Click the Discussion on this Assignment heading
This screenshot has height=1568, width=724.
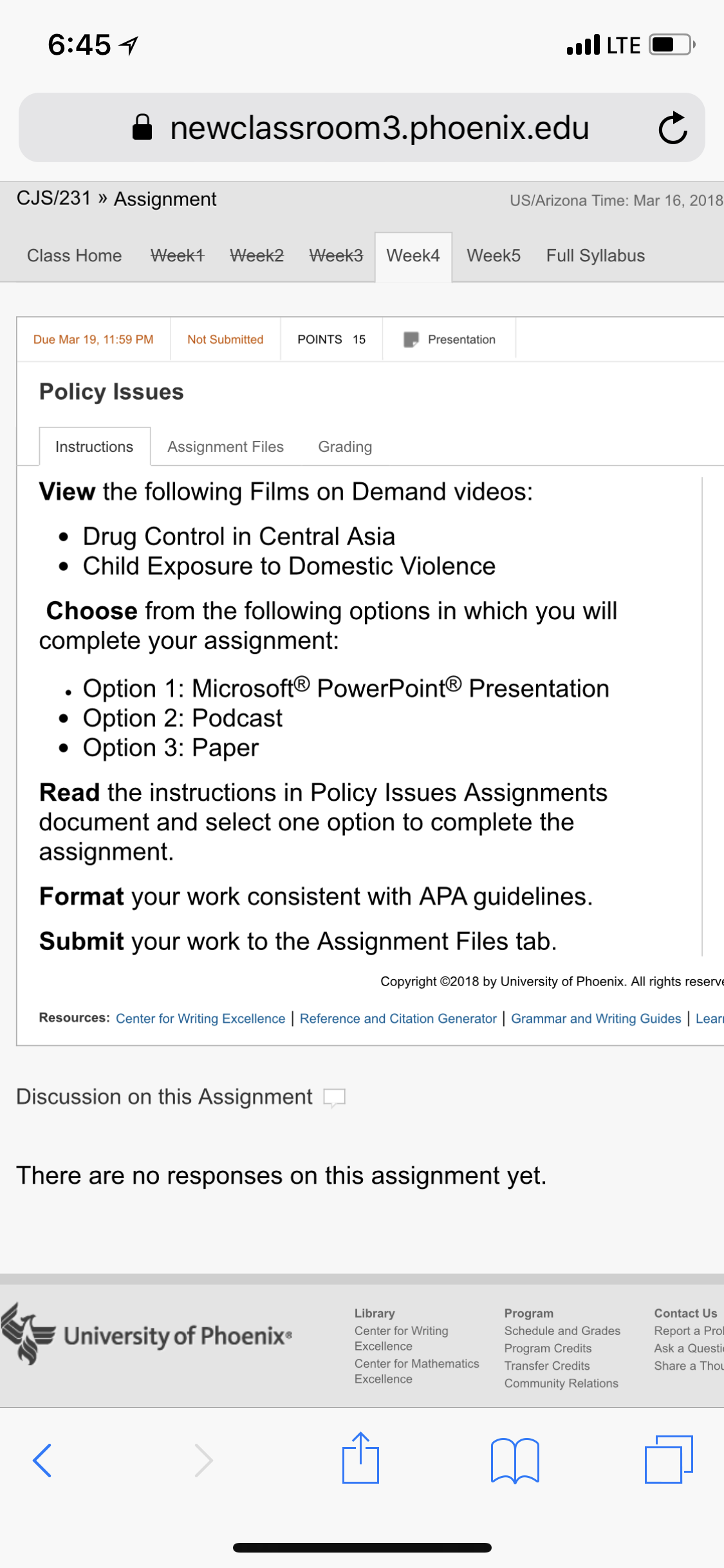point(165,1097)
